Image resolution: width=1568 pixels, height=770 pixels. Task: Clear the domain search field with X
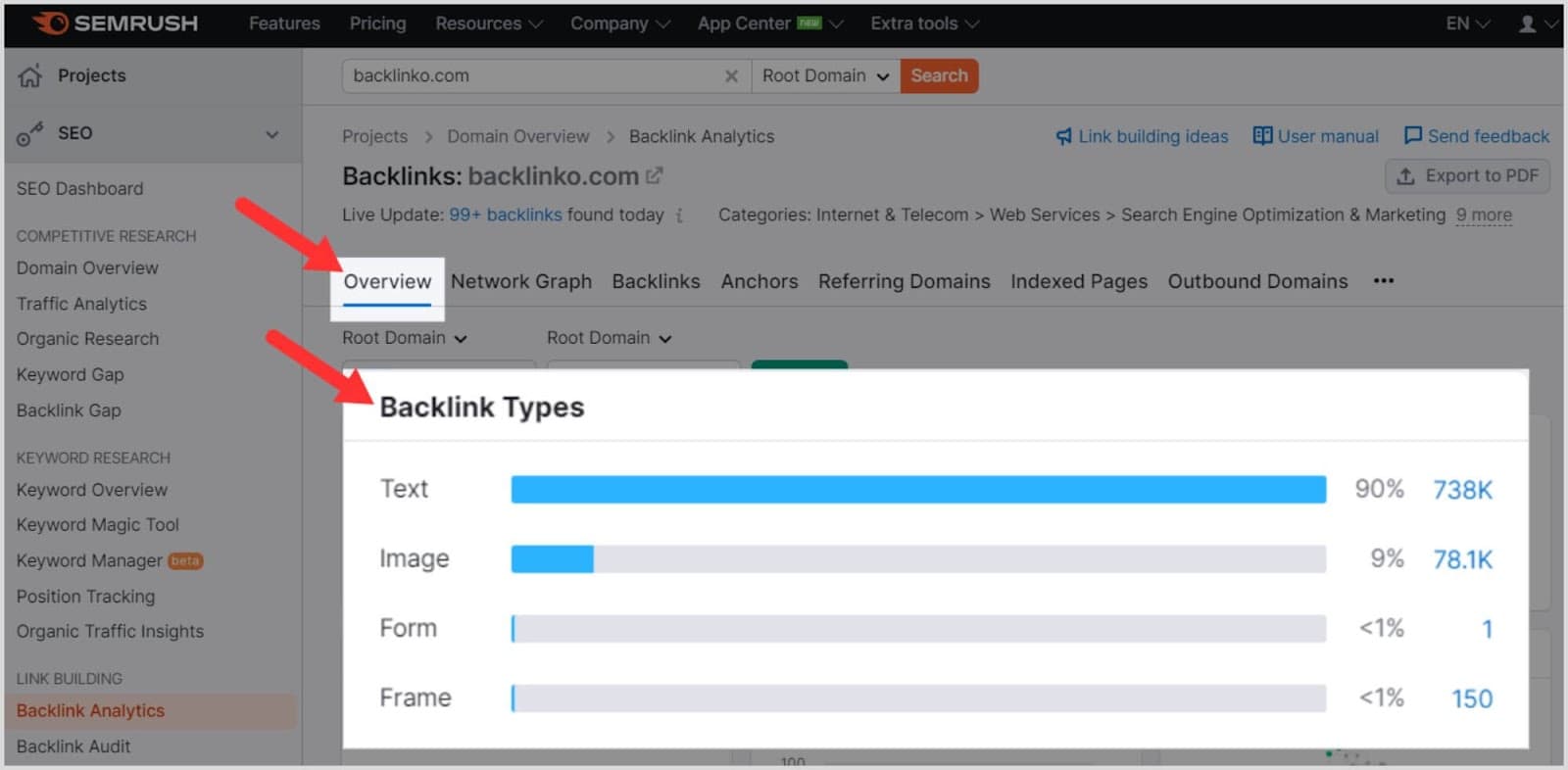(731, 76)
